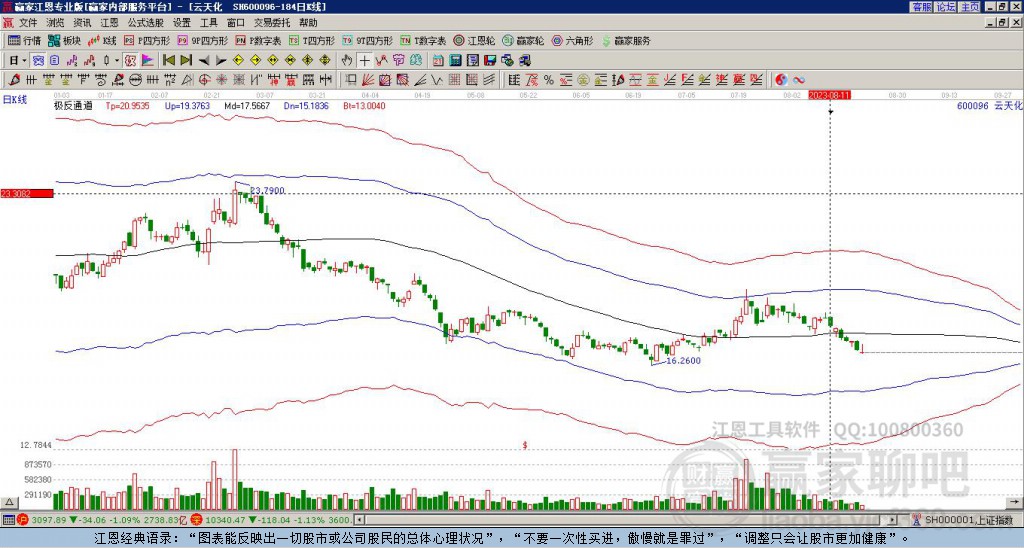Expand the candlestick style dropdown arrow

pos(117,61)
